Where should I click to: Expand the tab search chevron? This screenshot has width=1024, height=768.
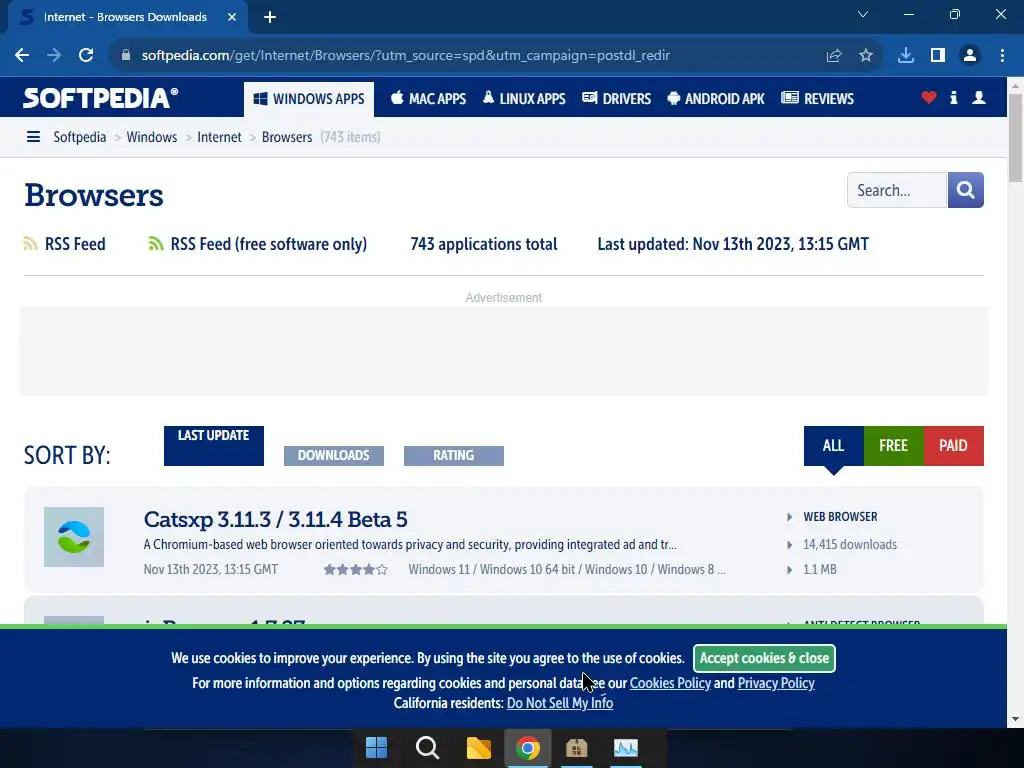(863, 14)
